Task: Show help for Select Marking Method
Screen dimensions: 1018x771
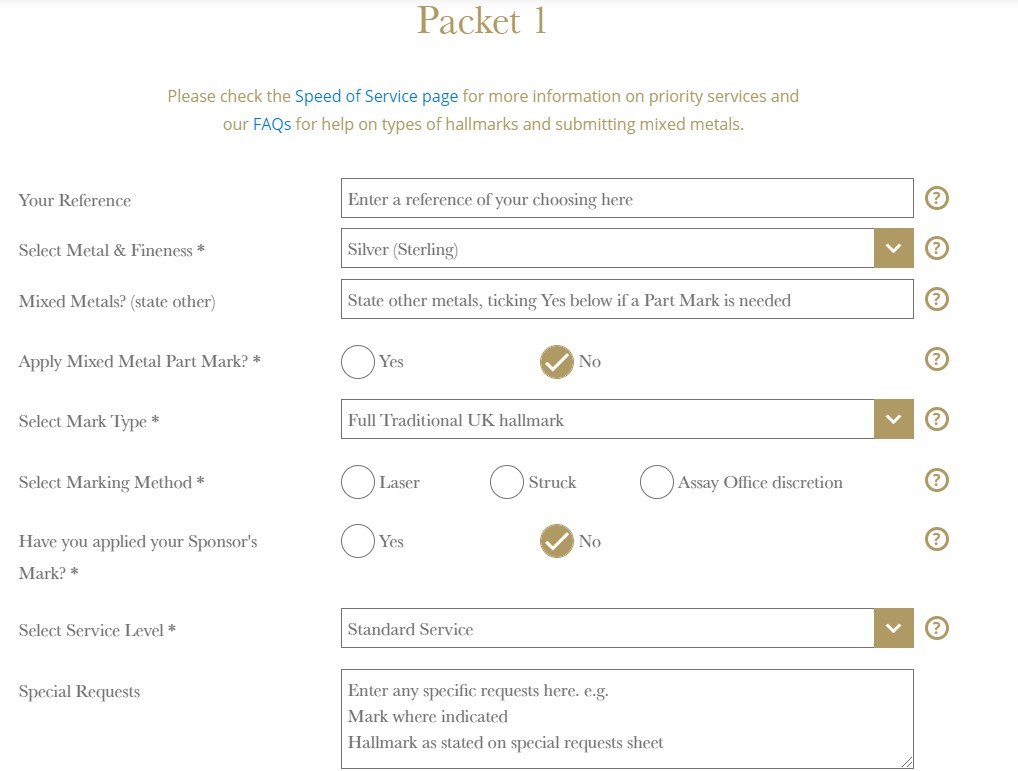Action: [x=936, y=480]
